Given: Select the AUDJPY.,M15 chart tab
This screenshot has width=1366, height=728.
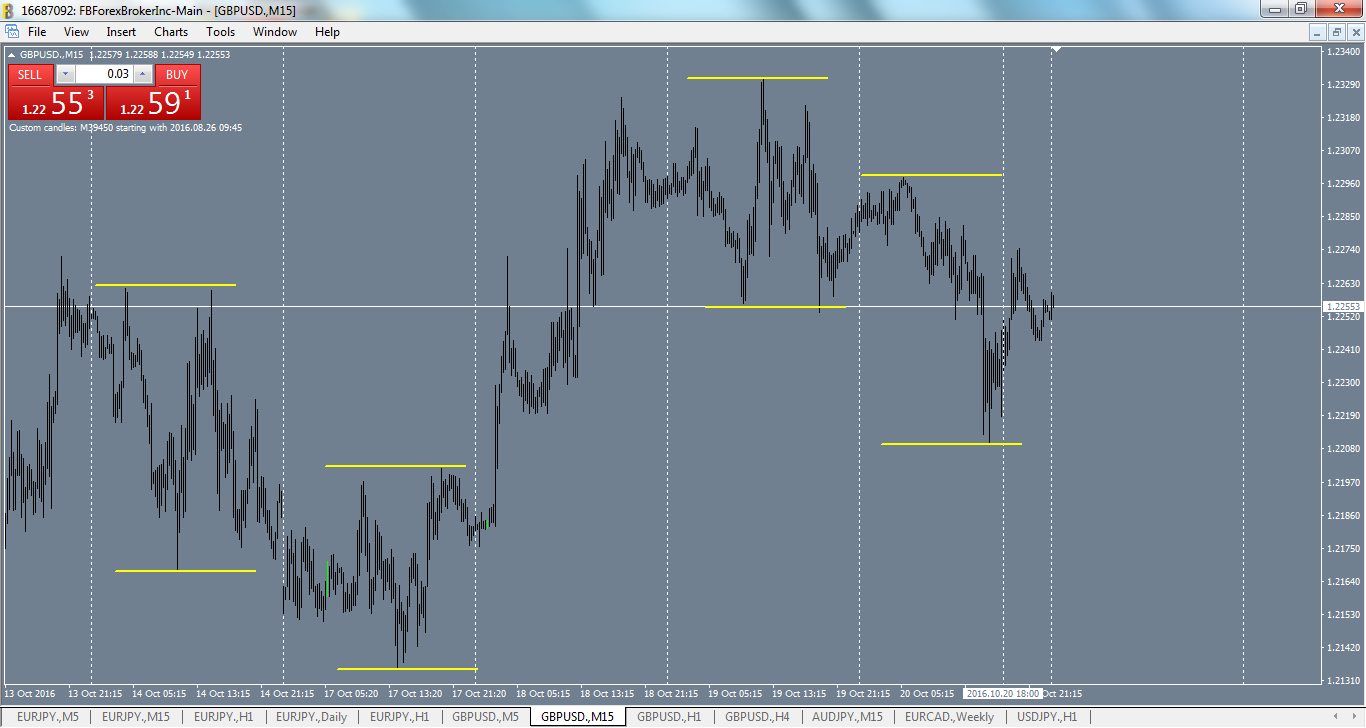Looking at the screenshot, I should [850, 717].
